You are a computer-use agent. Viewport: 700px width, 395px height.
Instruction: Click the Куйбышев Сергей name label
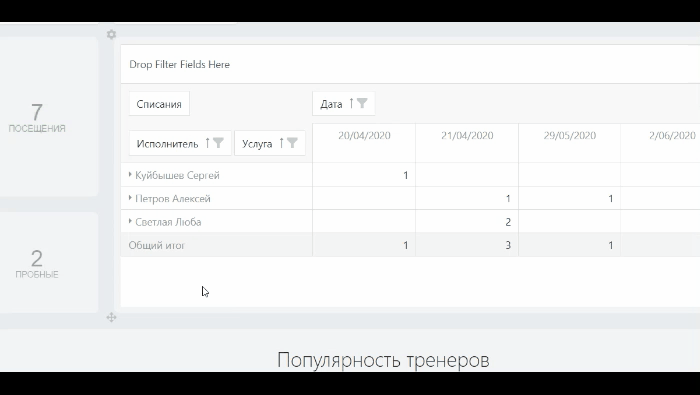click(177, 175)
